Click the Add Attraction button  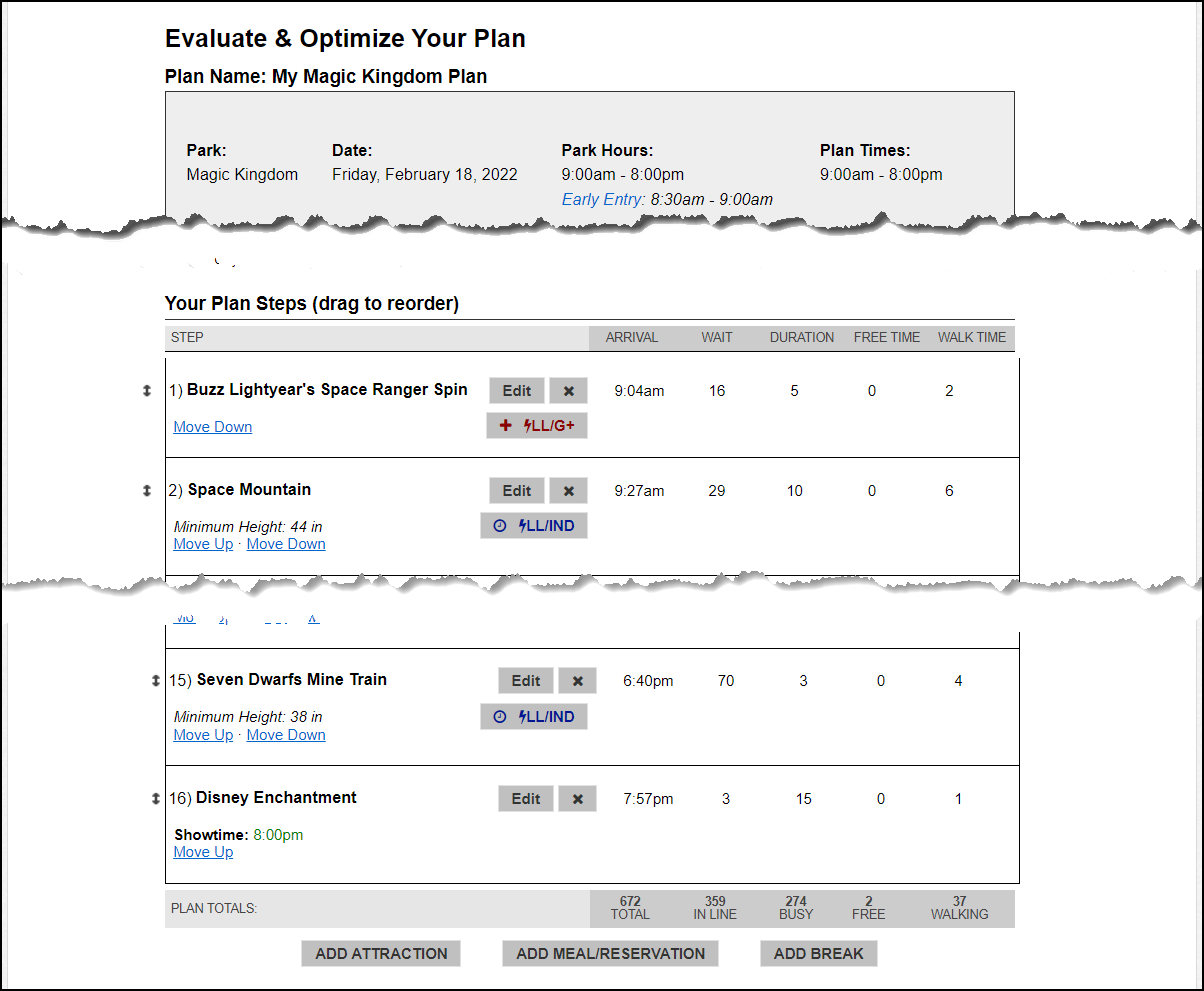tap(381, 954)
